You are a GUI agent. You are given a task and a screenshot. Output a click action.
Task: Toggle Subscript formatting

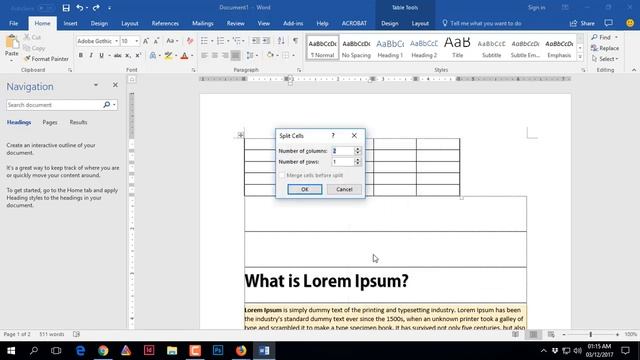pos(128,55)
